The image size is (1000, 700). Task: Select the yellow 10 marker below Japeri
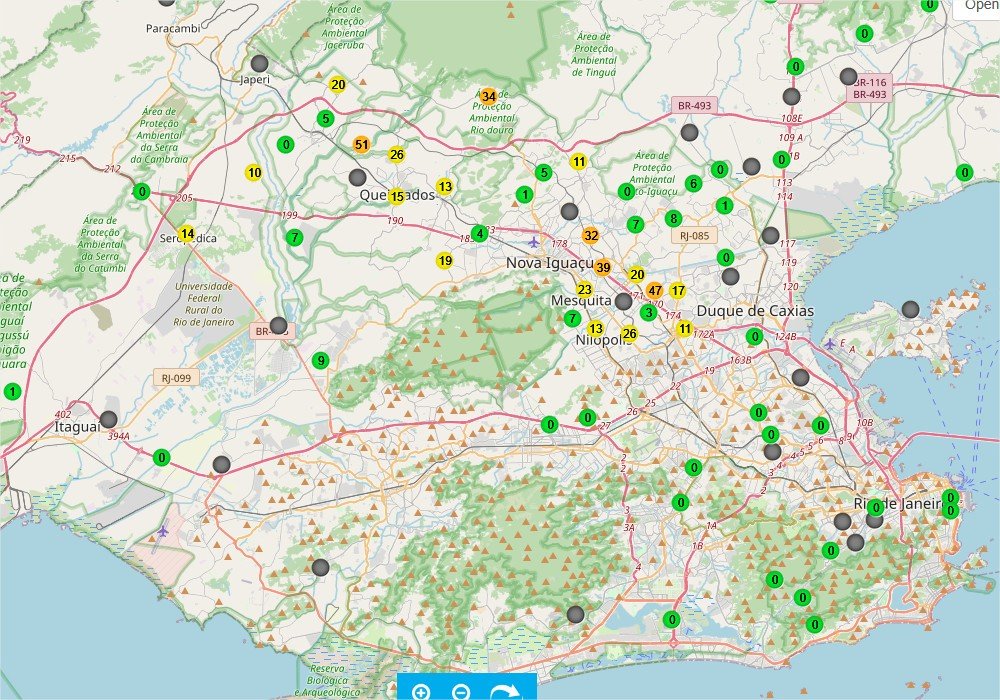tap(253, 172)
